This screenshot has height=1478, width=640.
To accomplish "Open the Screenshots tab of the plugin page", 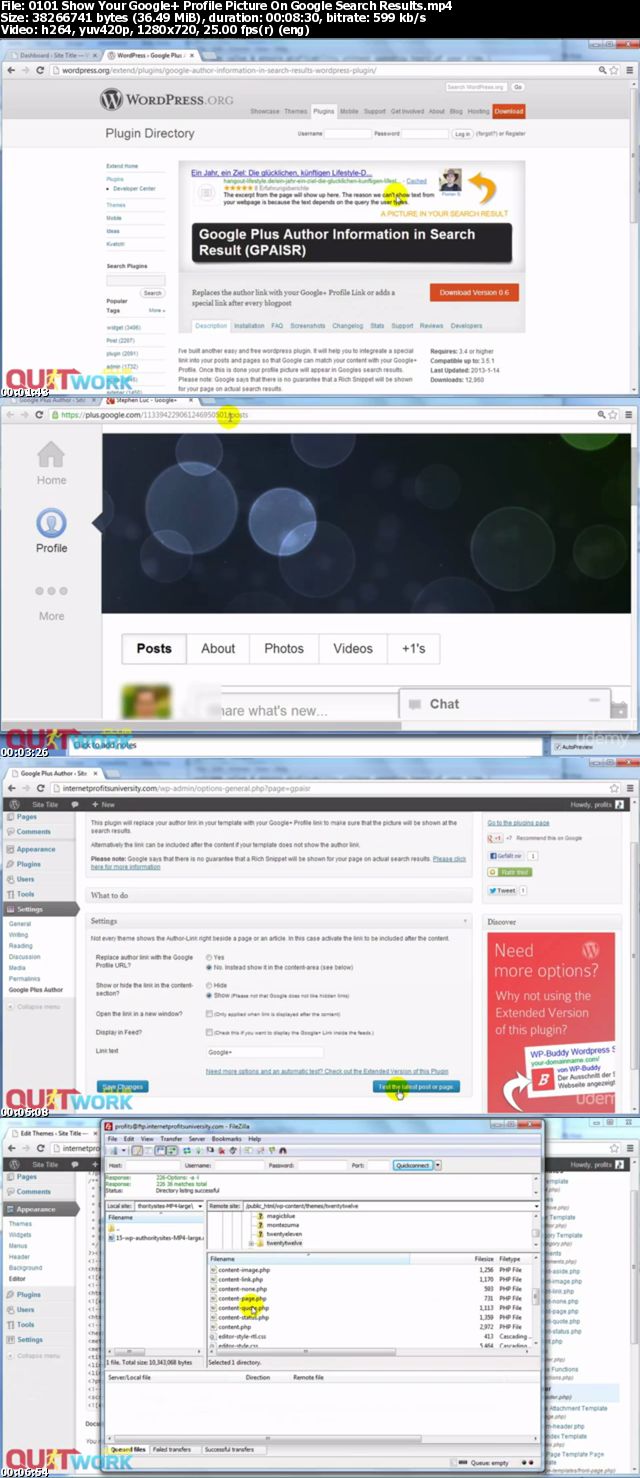I will pos(308,326).
